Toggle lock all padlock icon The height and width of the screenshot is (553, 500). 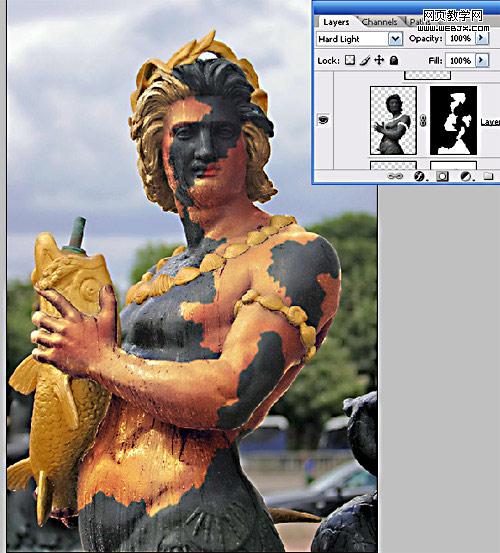pyautogui.click(x=394, y=60)
